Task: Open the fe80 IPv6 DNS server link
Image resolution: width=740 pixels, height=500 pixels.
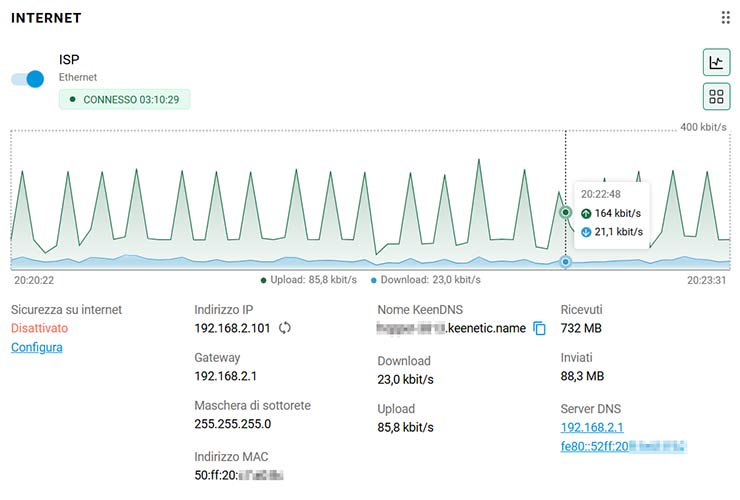Action: point(624,447)
